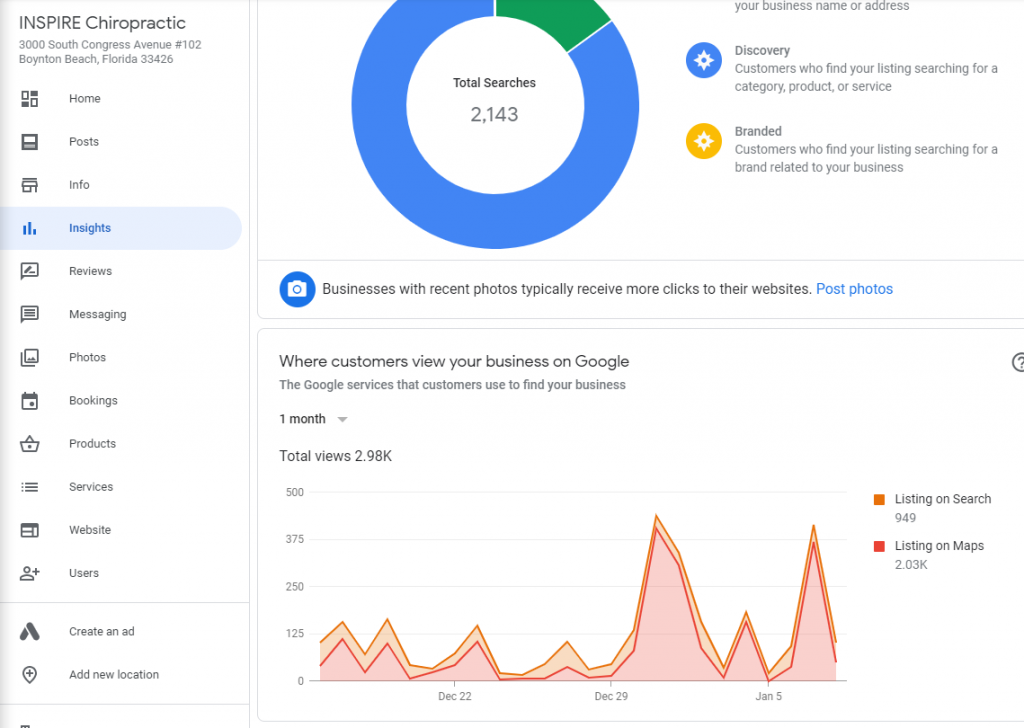Click the Photos gallery icon
The image size is (1024, 728).
coord(29,357)
